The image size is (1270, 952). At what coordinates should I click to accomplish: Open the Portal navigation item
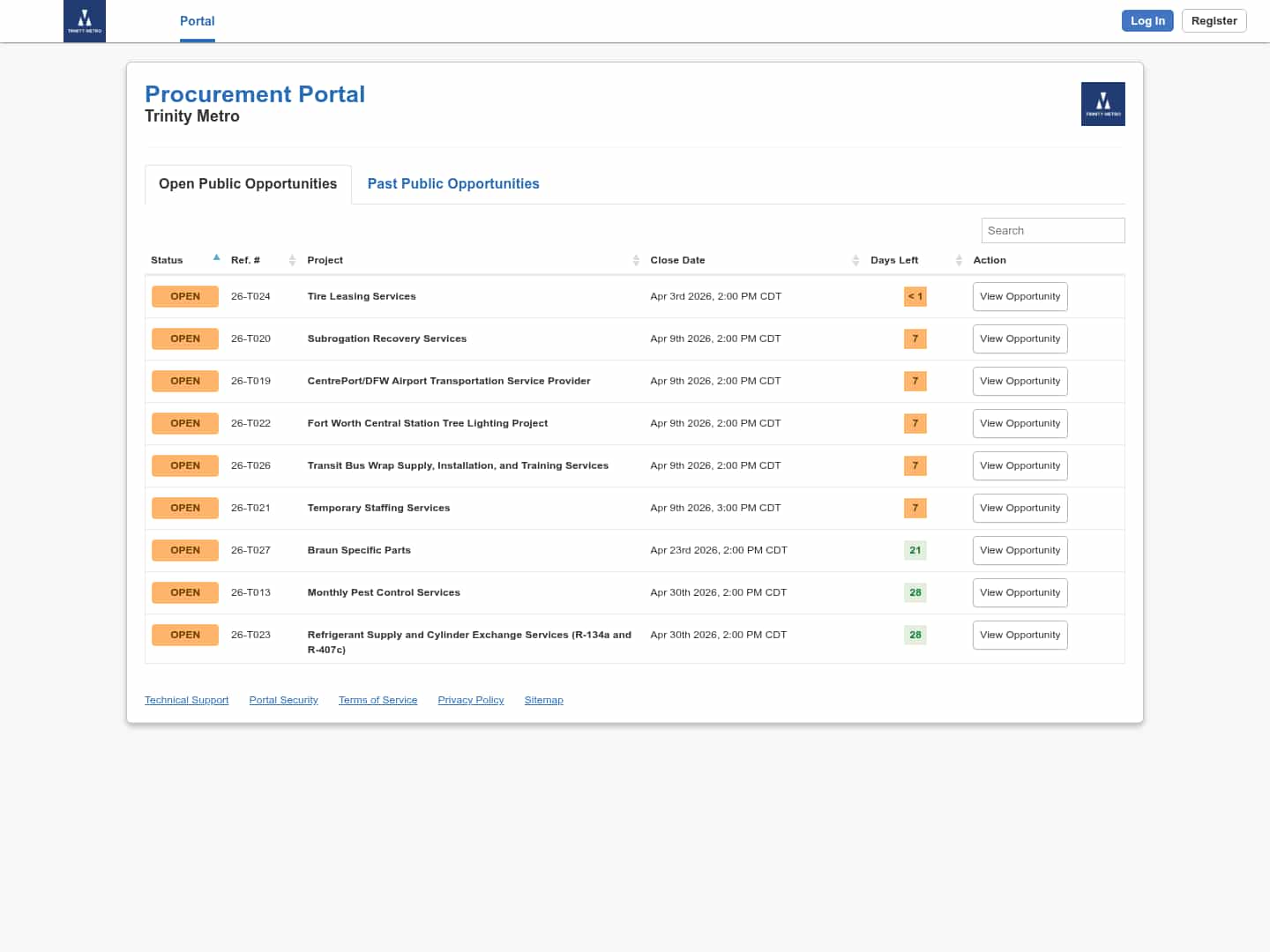(197, 21)
